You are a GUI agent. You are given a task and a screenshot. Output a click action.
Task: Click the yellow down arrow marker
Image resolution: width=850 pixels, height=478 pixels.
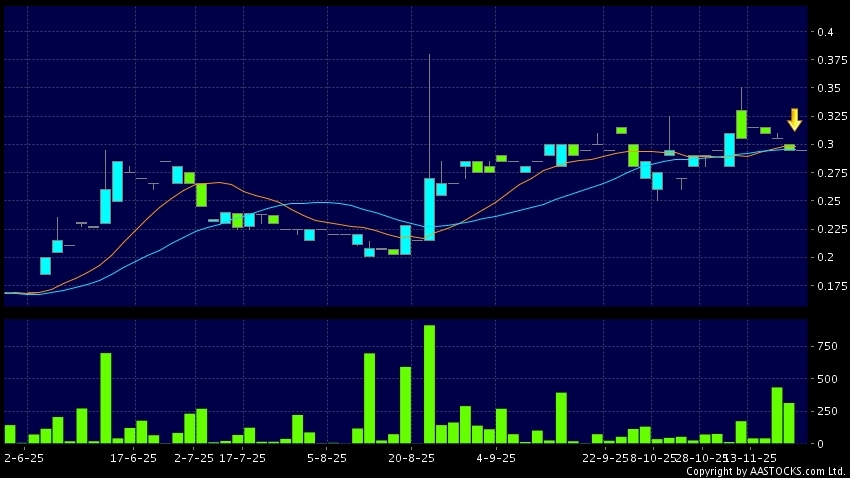pos(794,119)
